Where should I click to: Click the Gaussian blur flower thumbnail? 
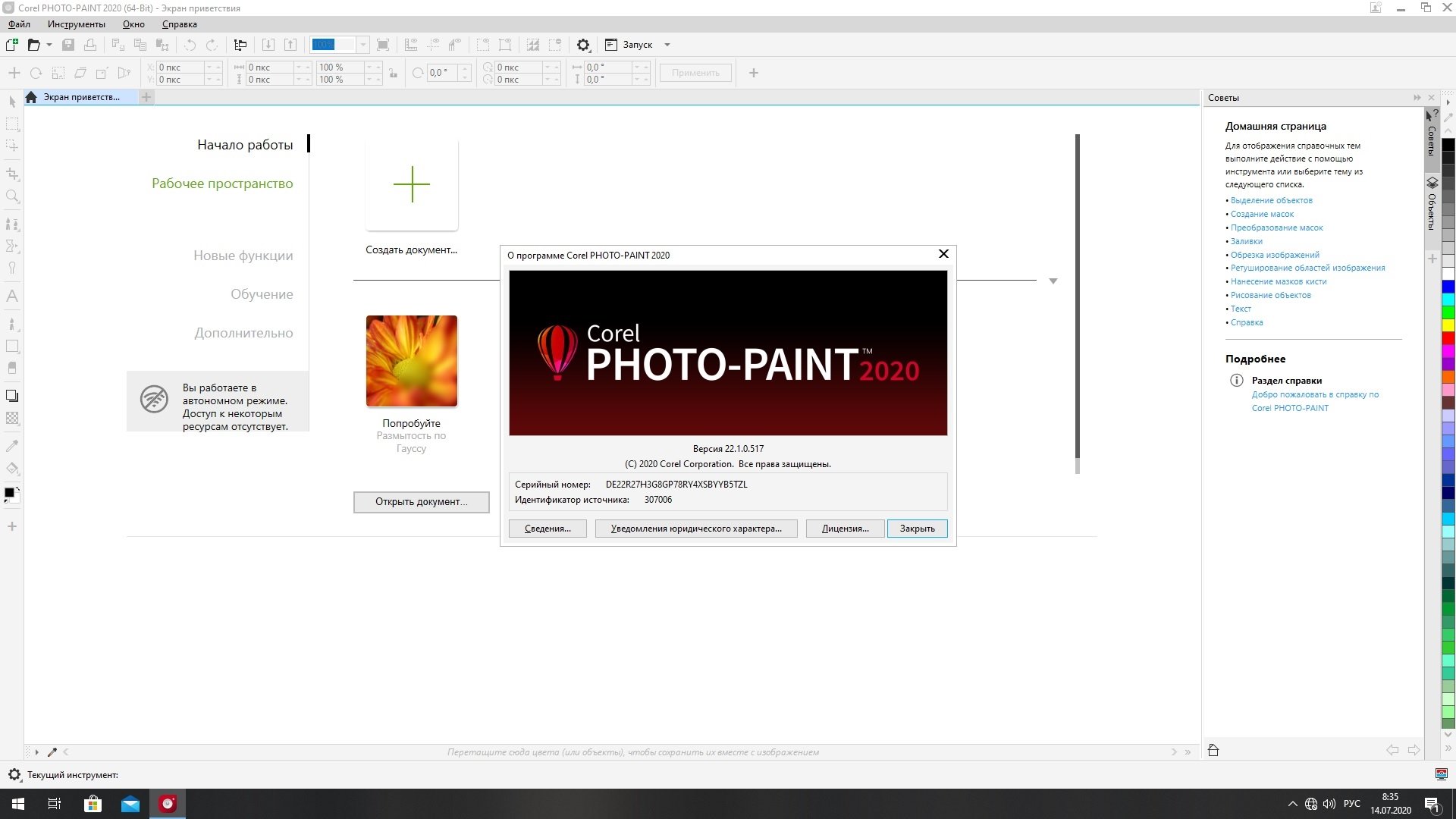pyautogui.click(x=411, y=361)
